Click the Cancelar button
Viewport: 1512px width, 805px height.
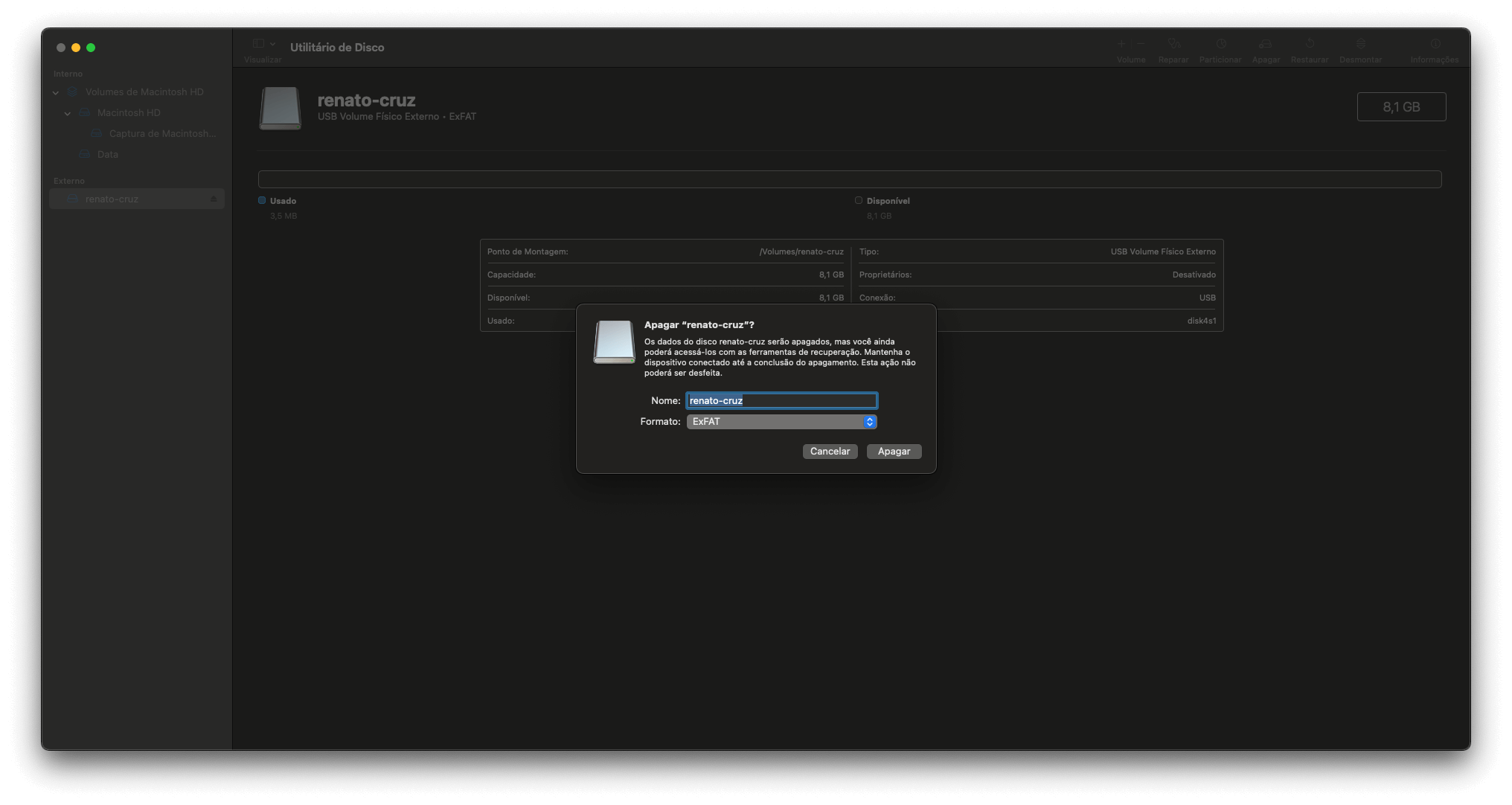[830, 452]
